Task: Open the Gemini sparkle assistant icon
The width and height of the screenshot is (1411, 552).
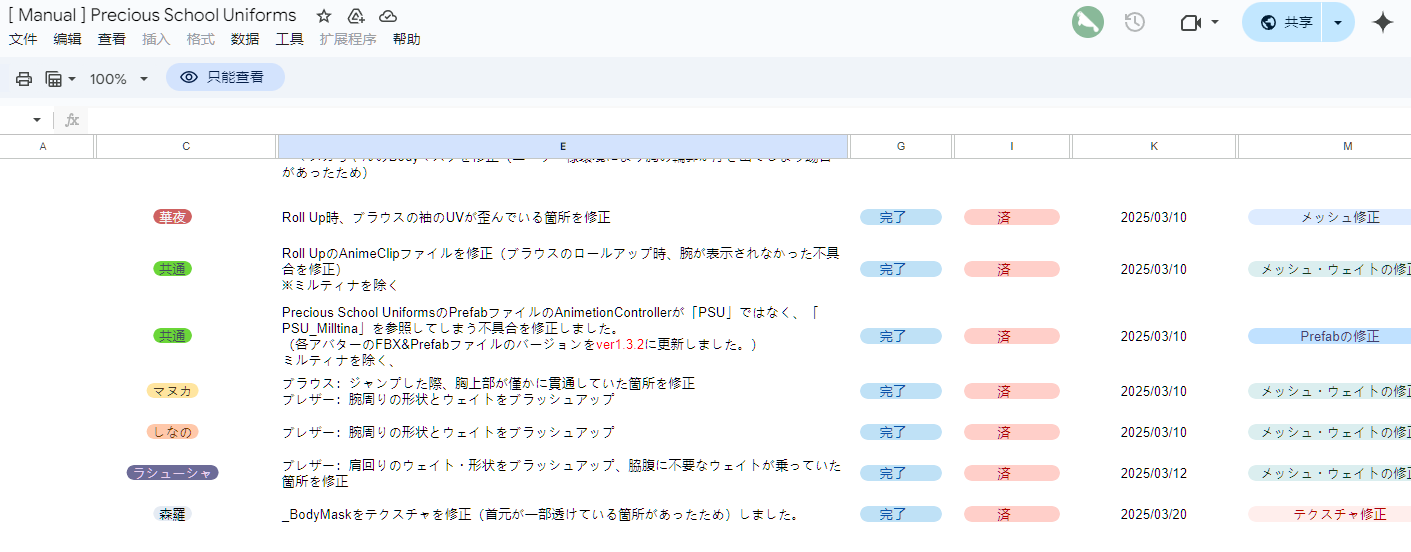Action: pos(1383,22)
